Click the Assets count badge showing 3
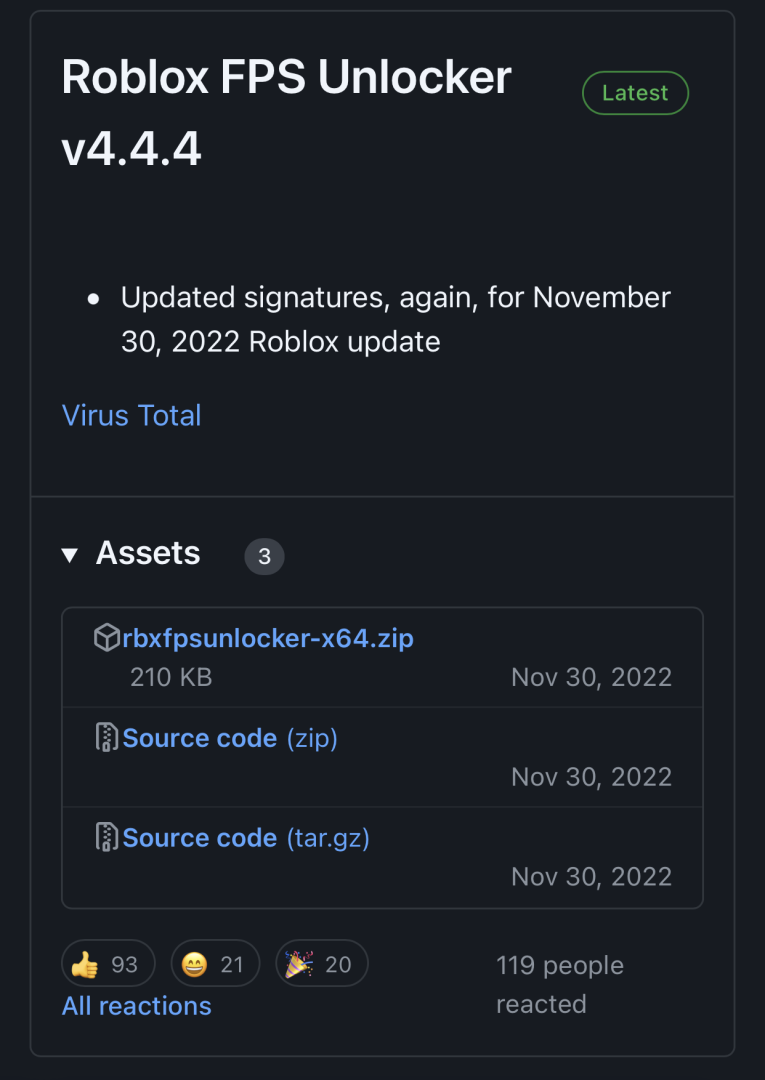Screen dimensions: 765x1080 [x=264, y=556]
